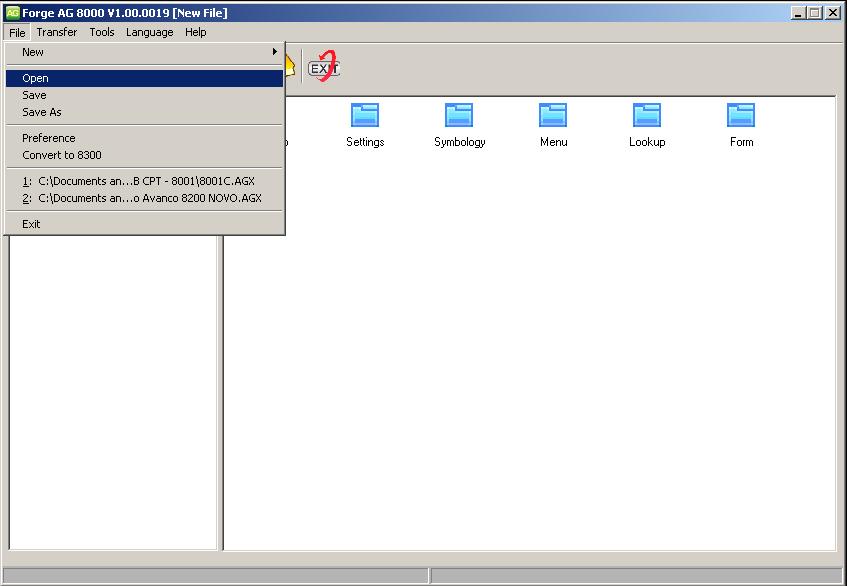The image size is (847, 586).
Task: Close the Forge AG 8000 window
Action: point(832,13)
